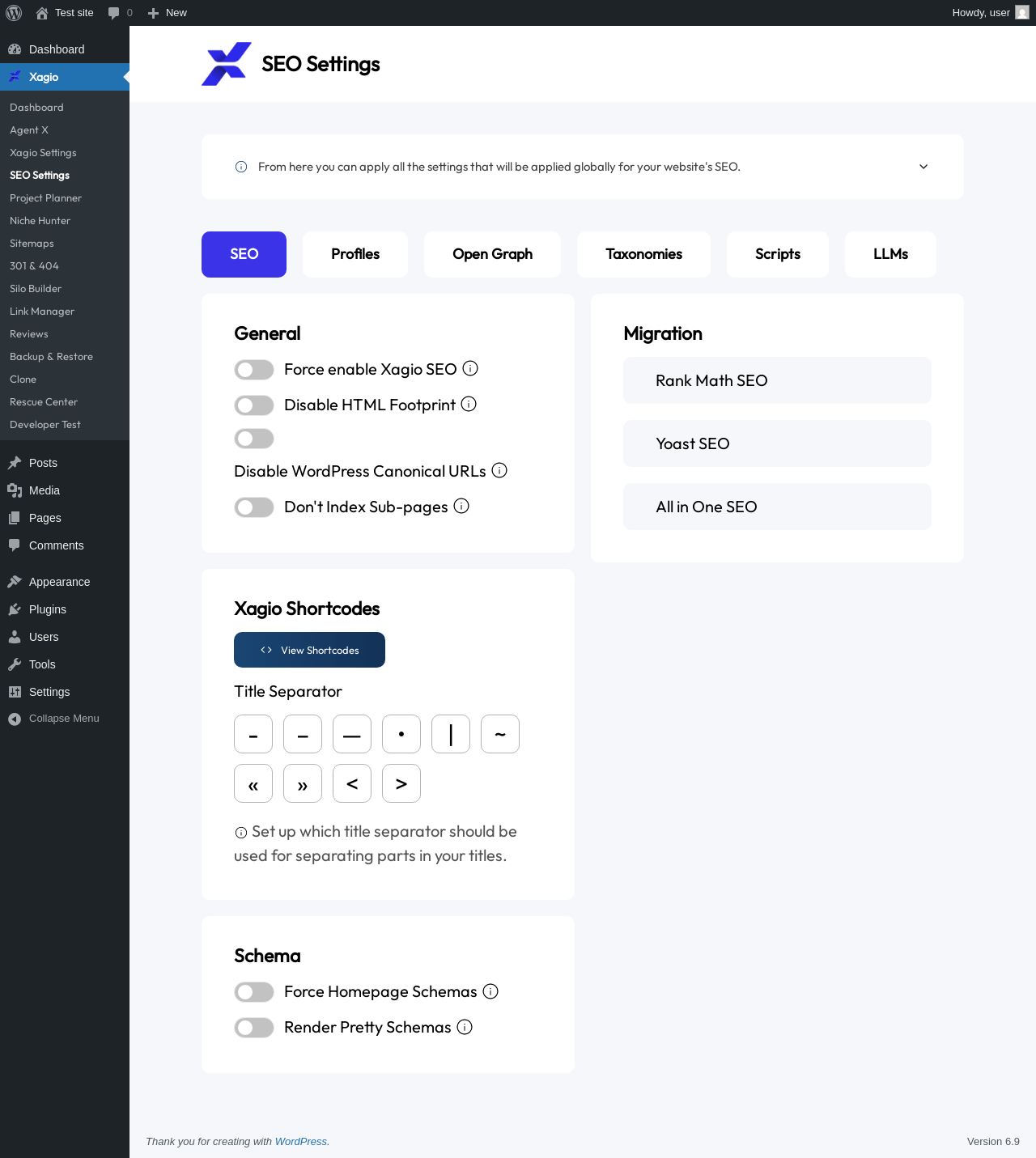The width and height of the screenshot is (1036, 1158).
Task: Expand the info notice with the chevron
Action: [x=923, y=167]
